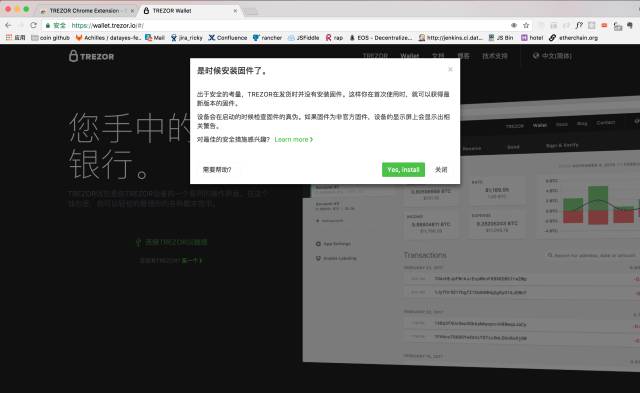This screenshot has width=640, height=393.
Task: Click the yellow macOS minimize button
Action: click(17, 9)
